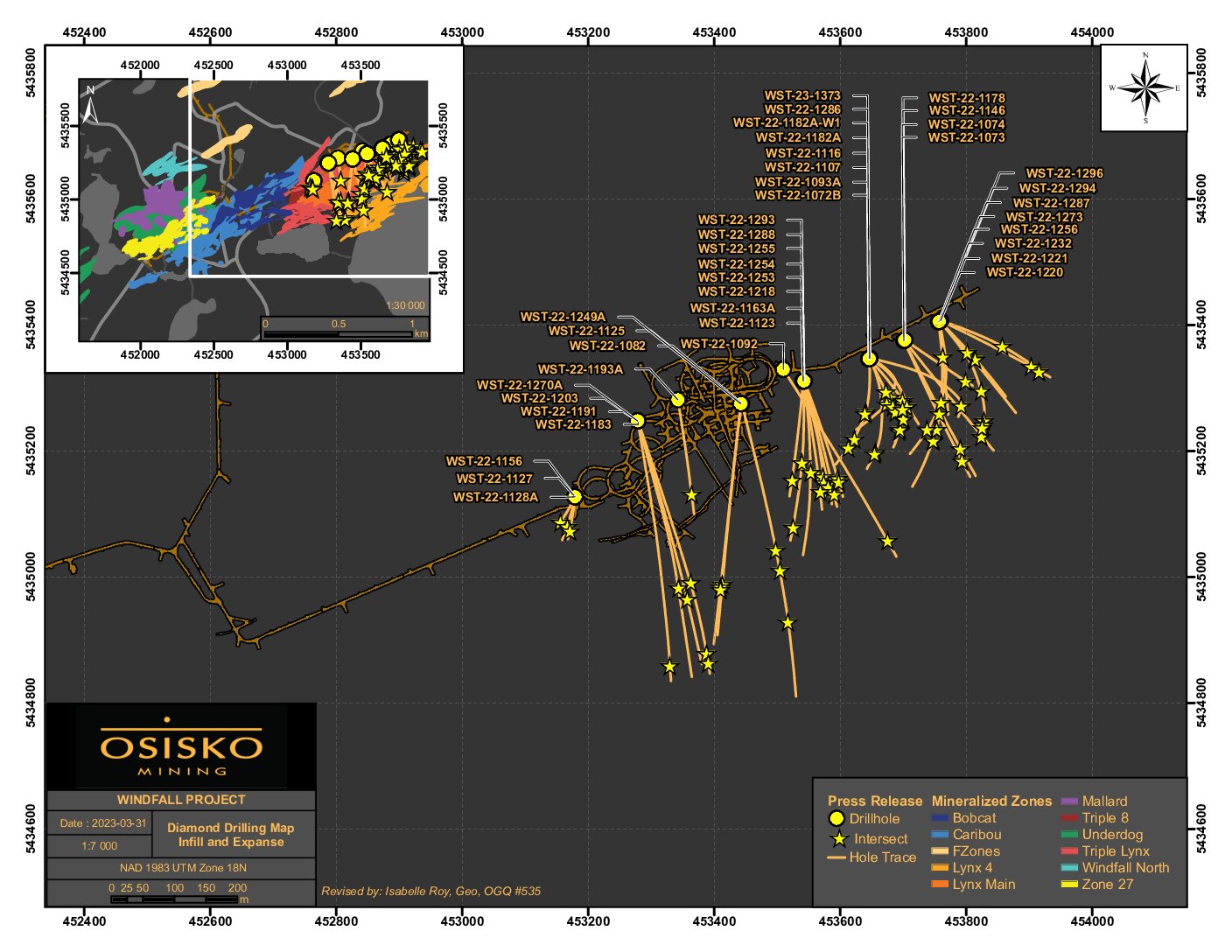Image resolution: width=1232 pixels, height=952 pixels.
Task: Click the Mallard purple color swatch
Action: pyautogui.click(x=1069, y=801)
